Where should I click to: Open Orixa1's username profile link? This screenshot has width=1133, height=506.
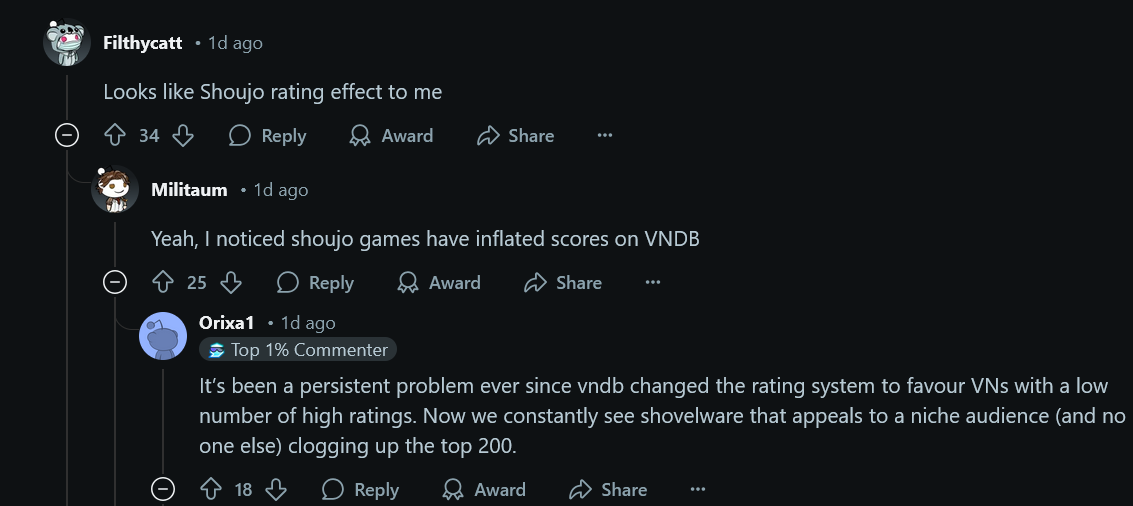tap(227, 323)
